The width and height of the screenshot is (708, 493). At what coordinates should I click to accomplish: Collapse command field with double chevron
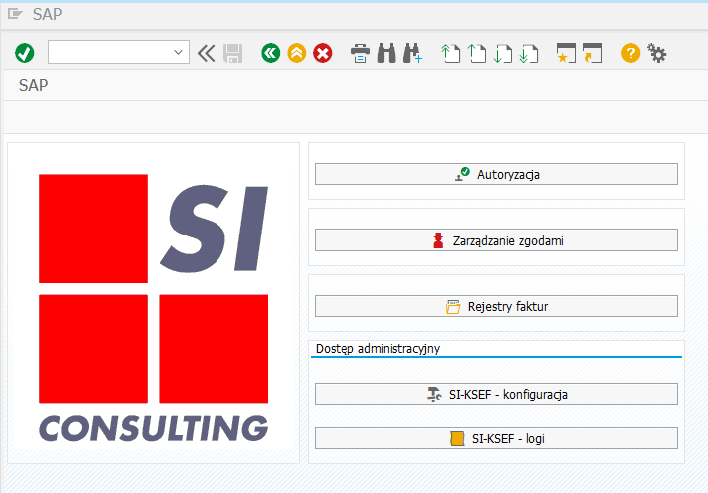(x=207, y=53)
